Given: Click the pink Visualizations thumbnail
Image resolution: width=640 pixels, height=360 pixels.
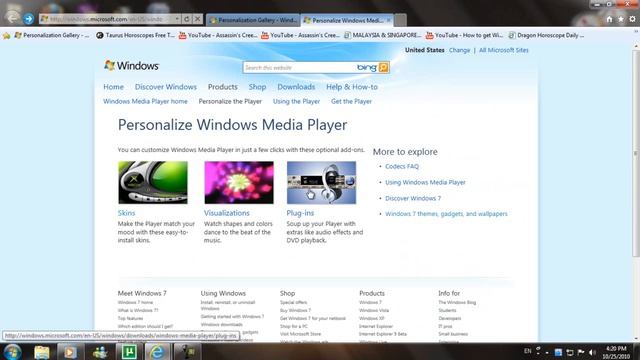Looking at the screenshot, I should coord(239,182).
